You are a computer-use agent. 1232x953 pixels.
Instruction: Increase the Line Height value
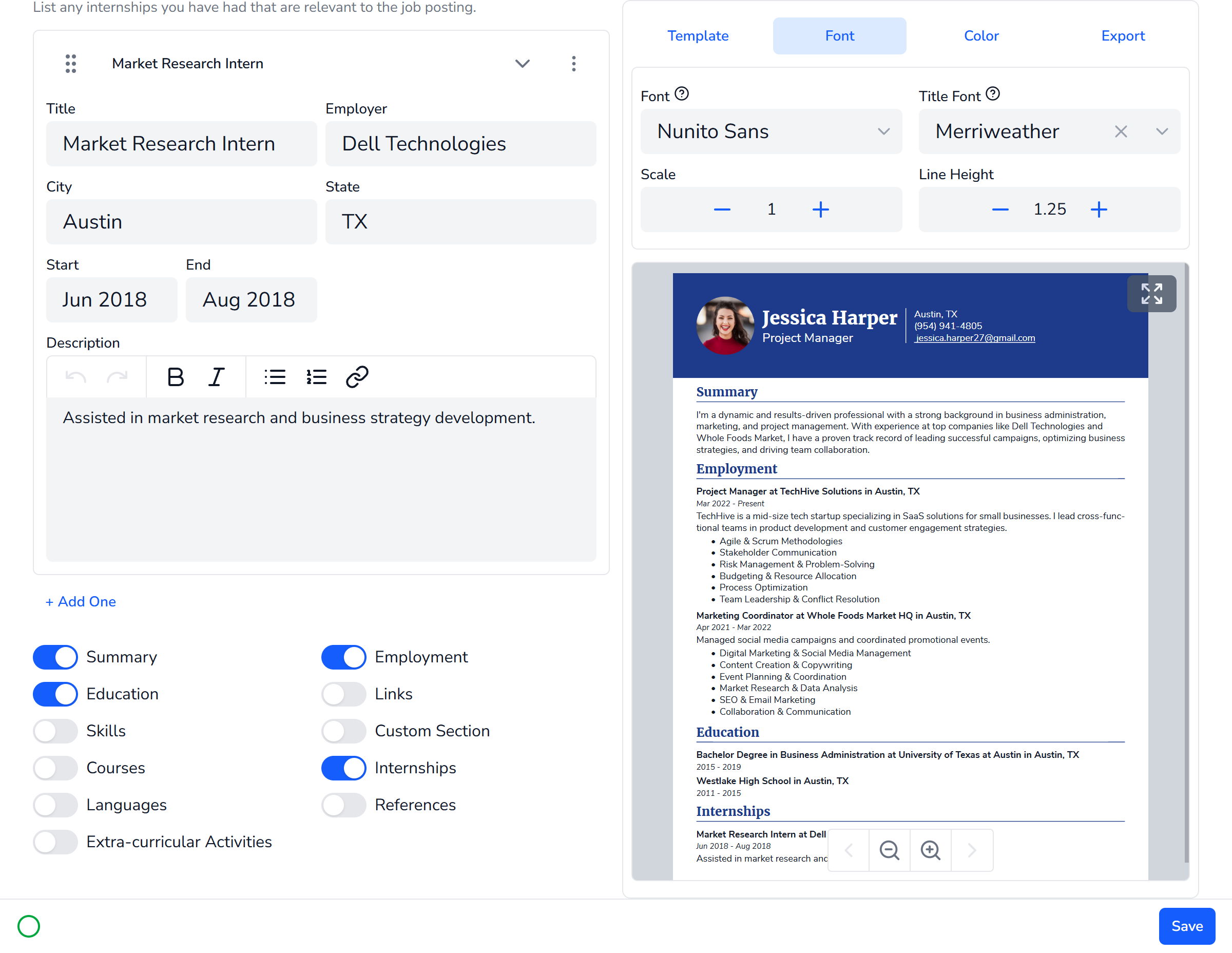tap(1099, 209)
